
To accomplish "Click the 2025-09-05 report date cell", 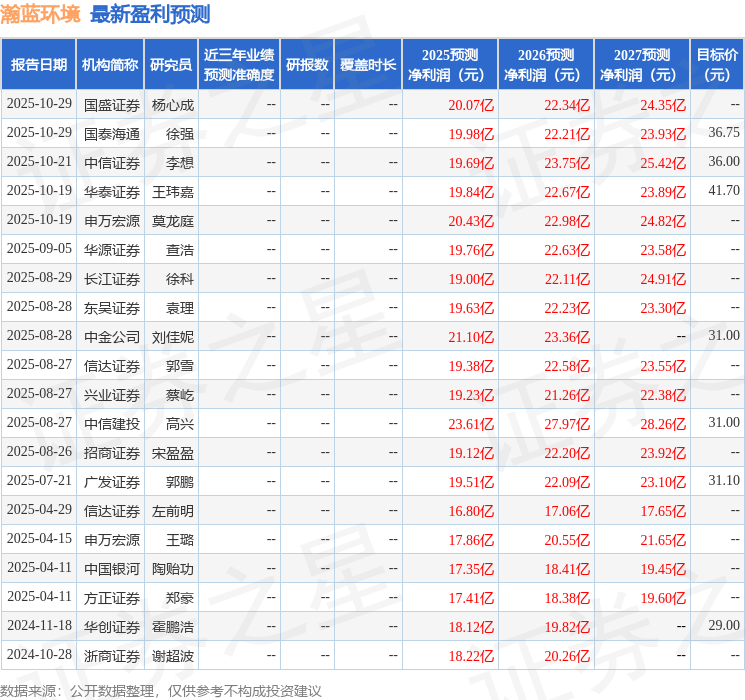I will [x=39, y=250].
